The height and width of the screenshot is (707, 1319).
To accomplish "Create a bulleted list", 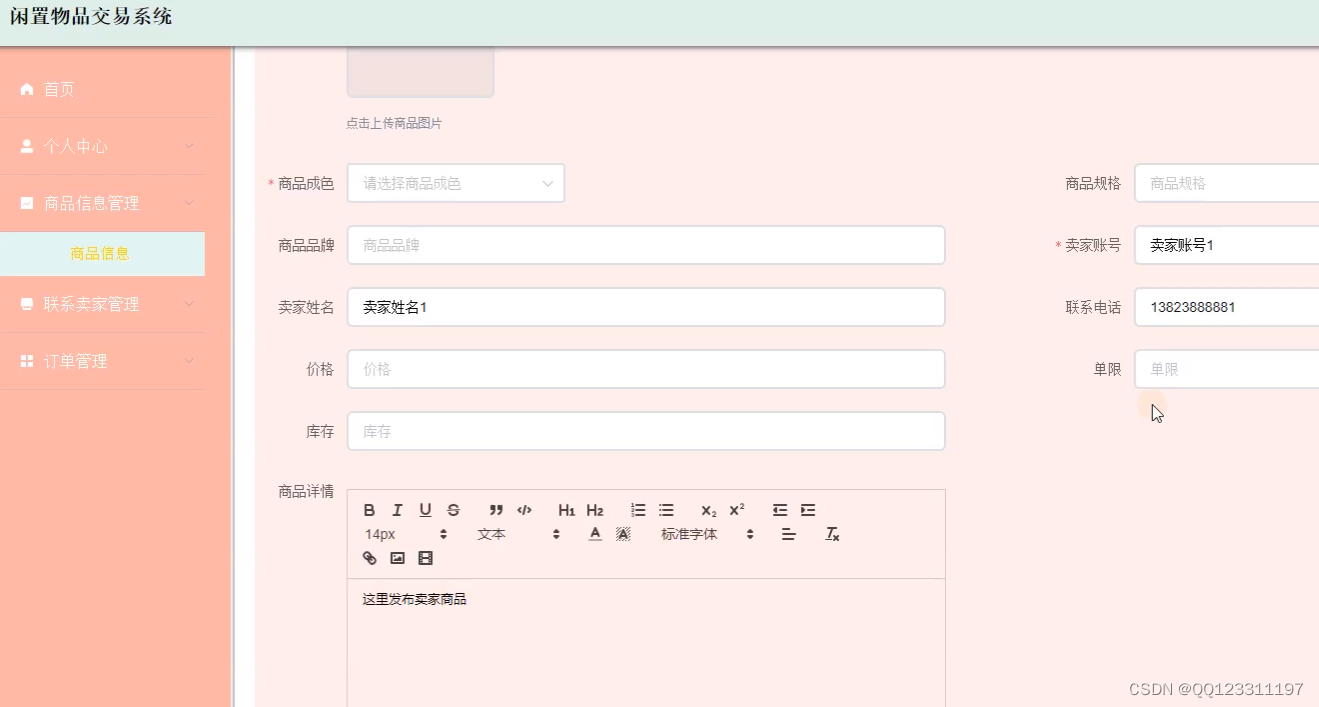I will (x=666, y=510).
